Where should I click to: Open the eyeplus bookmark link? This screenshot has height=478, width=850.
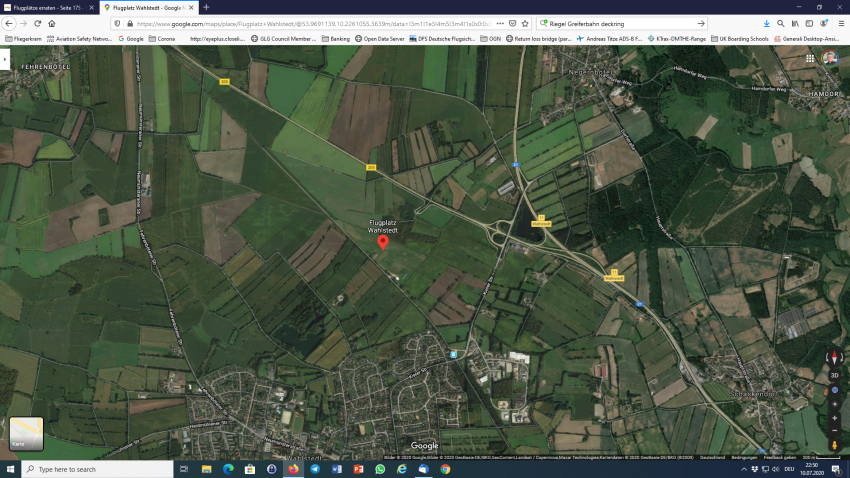point(217,38)
